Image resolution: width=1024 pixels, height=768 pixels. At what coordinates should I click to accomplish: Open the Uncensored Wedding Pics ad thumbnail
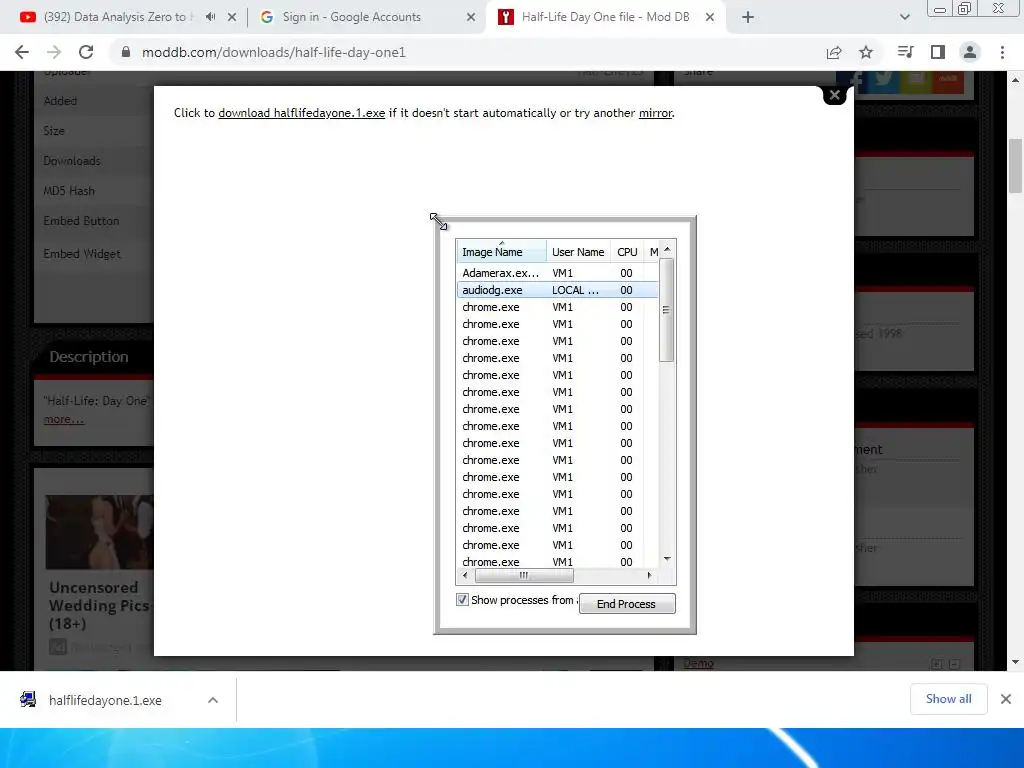pyautogui.click(x=99, y=532)
